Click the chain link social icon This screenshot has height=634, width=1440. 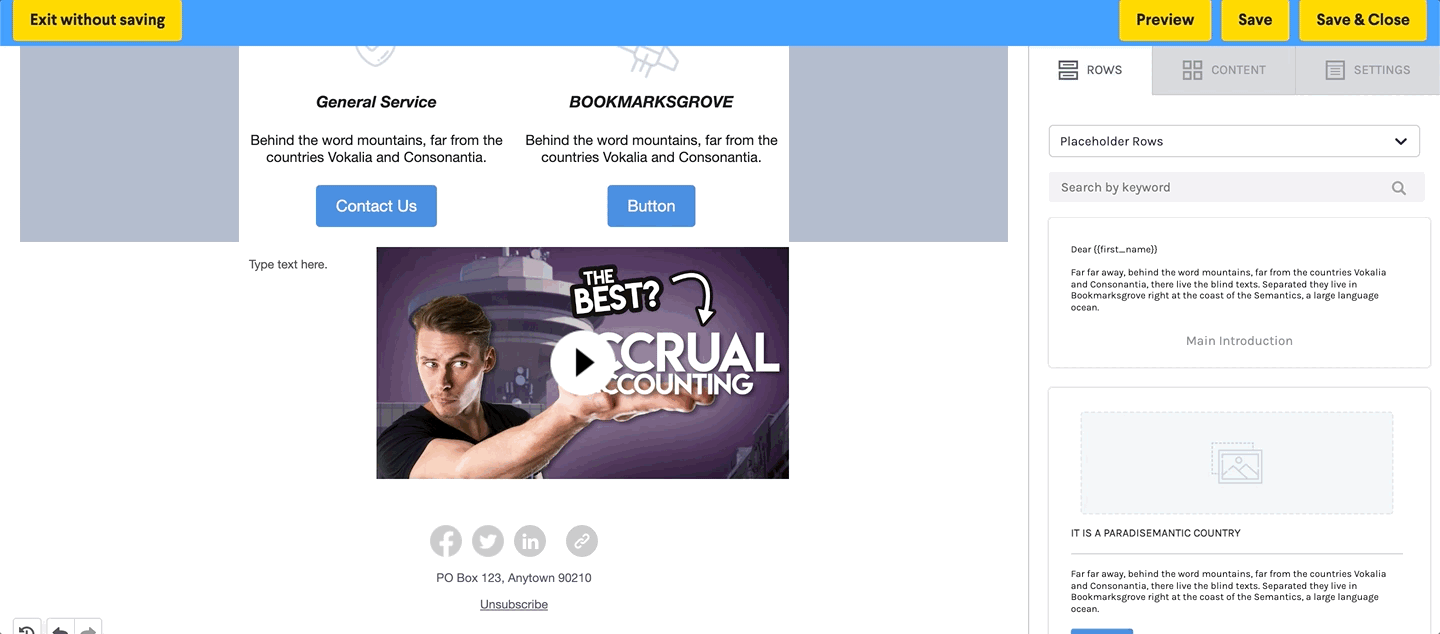pyautogui.click(x=582, y=541)
